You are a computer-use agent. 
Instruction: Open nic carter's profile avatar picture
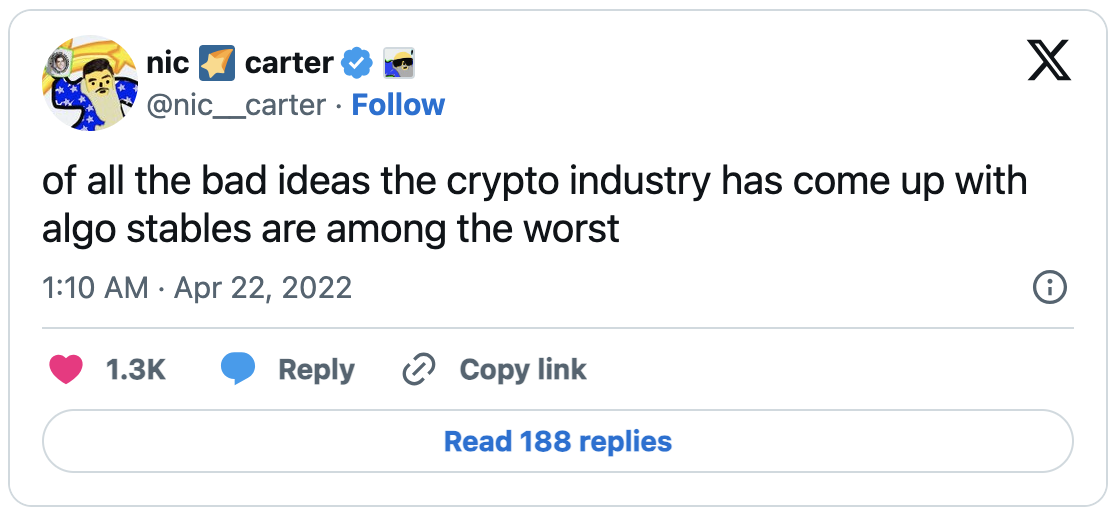tap(90, 83)
